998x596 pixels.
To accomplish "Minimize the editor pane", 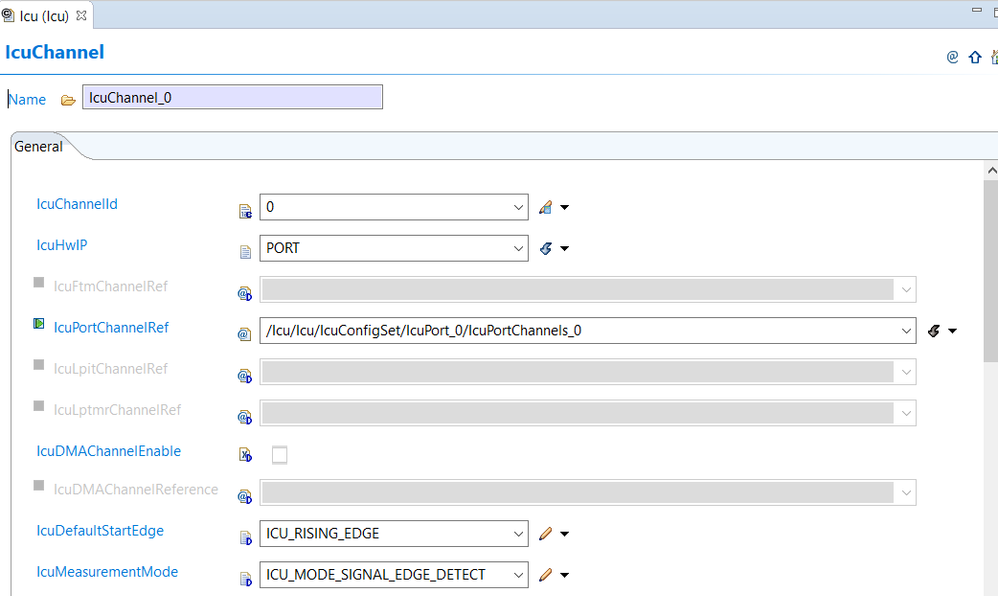I will [x=976, y=11].
